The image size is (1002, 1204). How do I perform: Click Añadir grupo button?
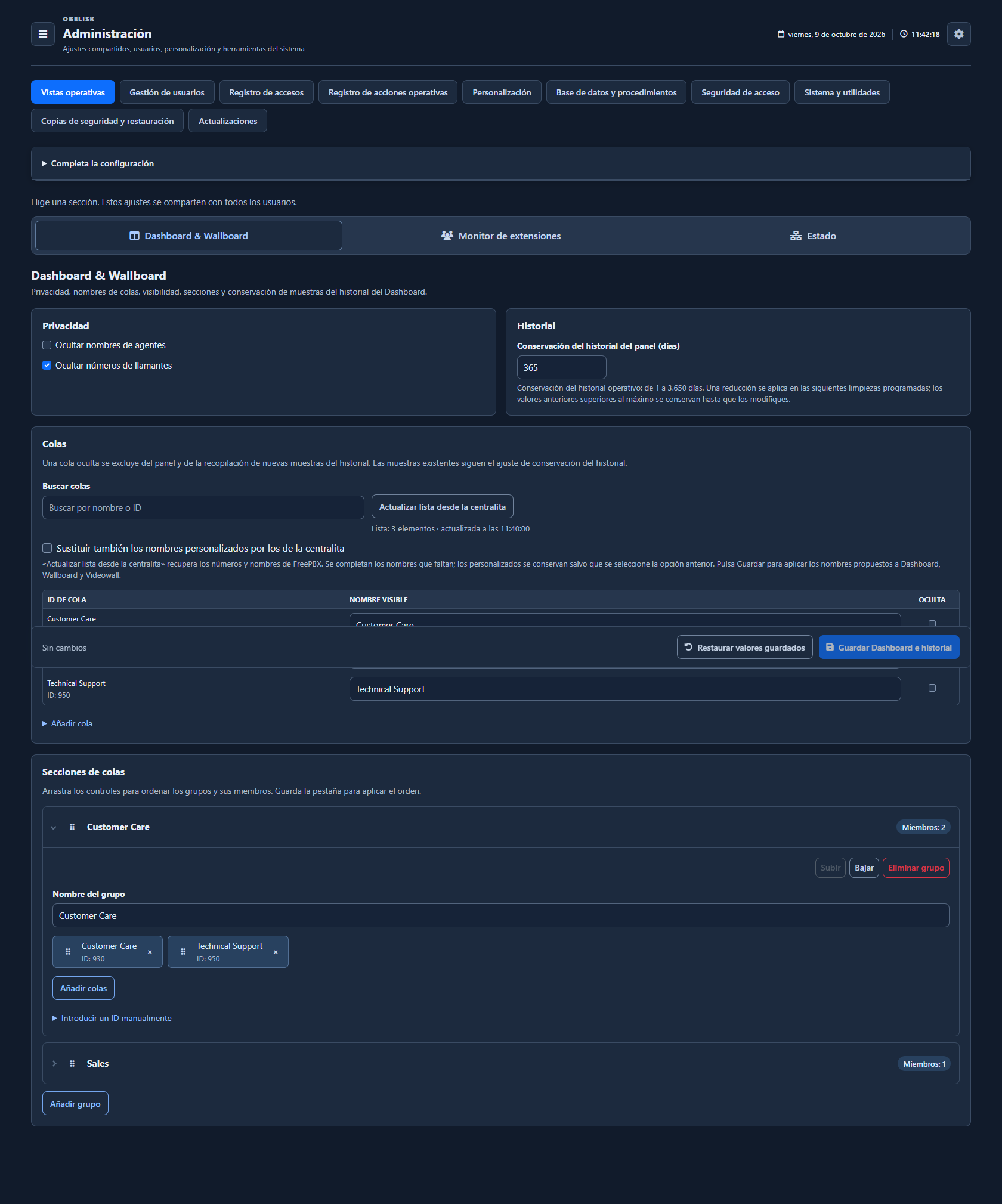tap(75, 1104)
